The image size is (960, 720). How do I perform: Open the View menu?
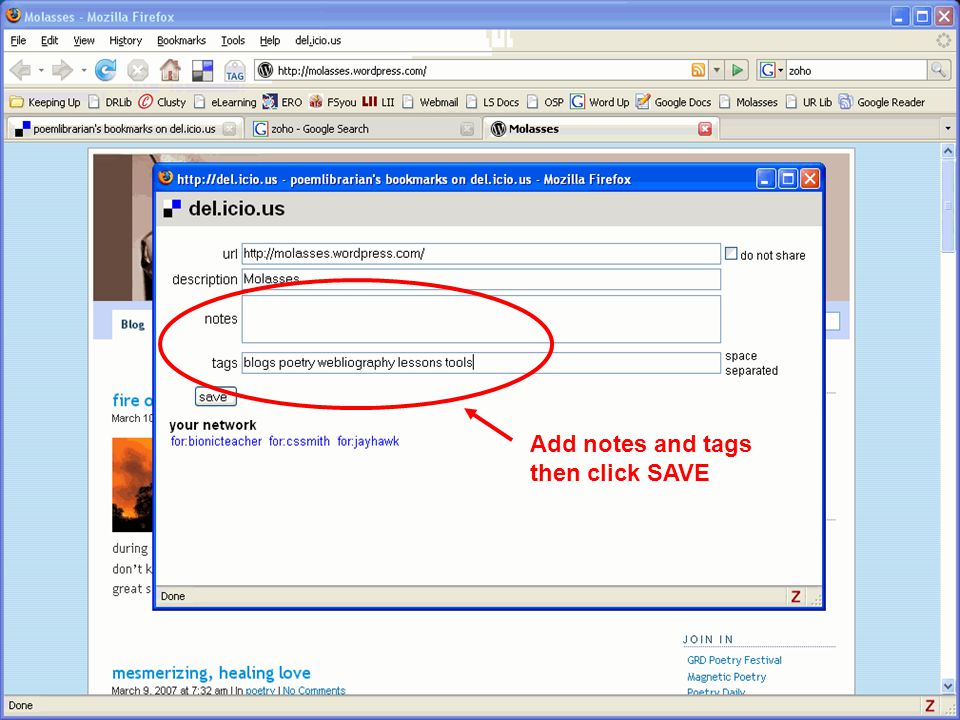84,40
